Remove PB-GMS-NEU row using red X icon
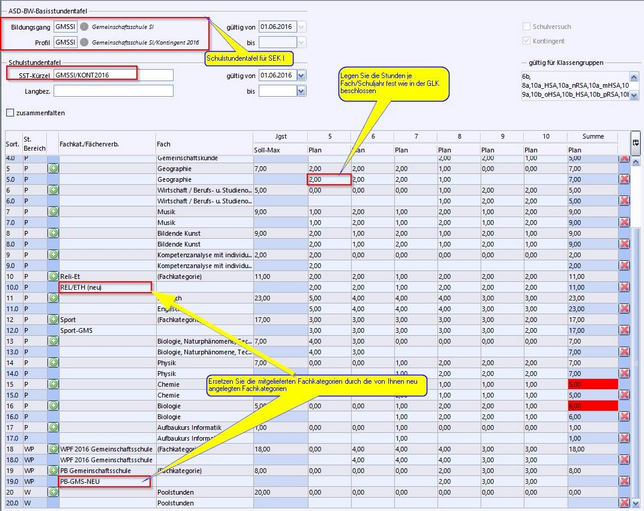Screen dimensions: 644x511 (624, 479)
